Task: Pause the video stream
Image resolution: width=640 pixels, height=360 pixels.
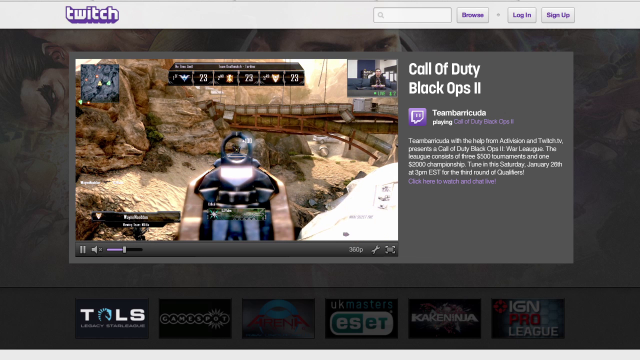Action: click(83, 249)
